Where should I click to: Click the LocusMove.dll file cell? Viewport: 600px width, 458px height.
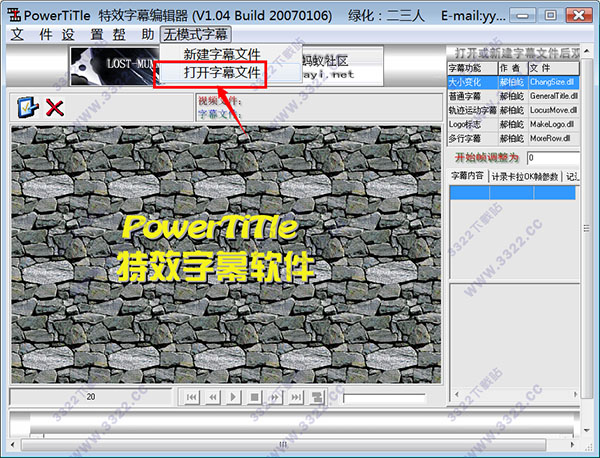pyautogui.click(x=553, y=110)
